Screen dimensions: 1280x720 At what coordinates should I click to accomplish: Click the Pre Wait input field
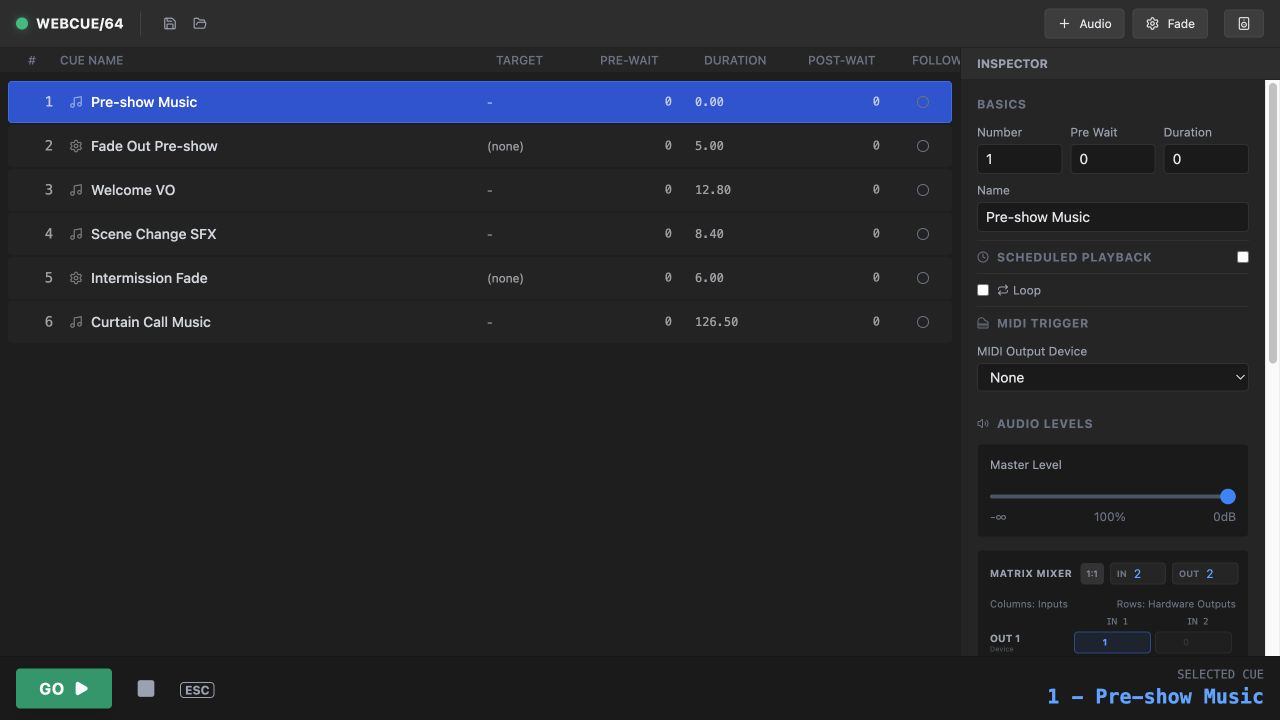coord(1112,159)
